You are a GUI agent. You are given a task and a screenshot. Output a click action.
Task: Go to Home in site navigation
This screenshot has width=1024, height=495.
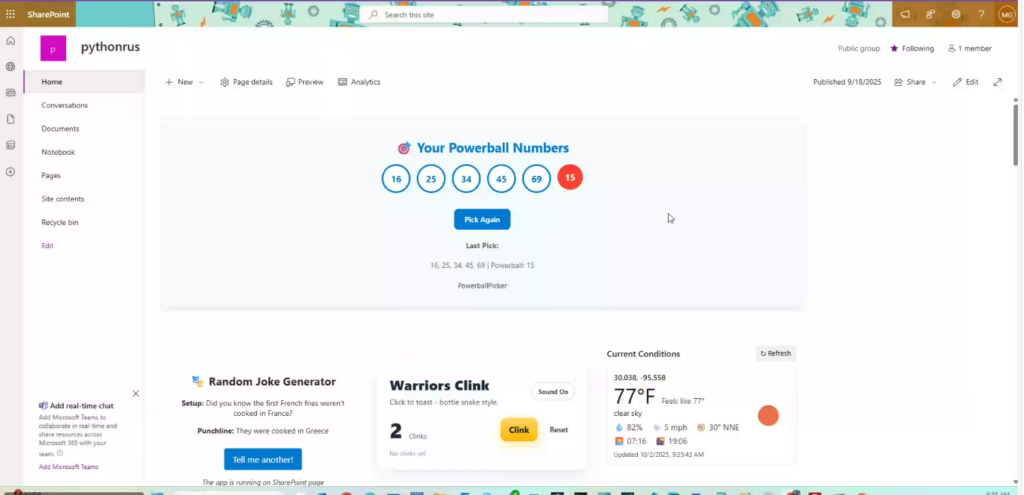pos(84,82)
